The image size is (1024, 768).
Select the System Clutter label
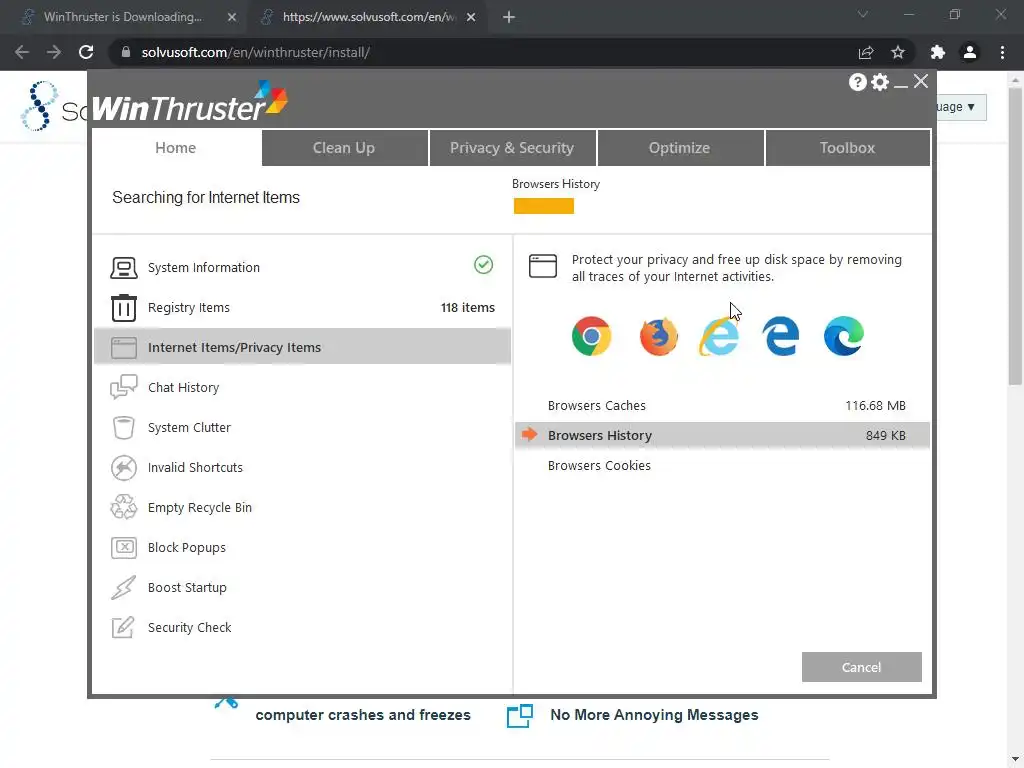[x=189, y=428]
